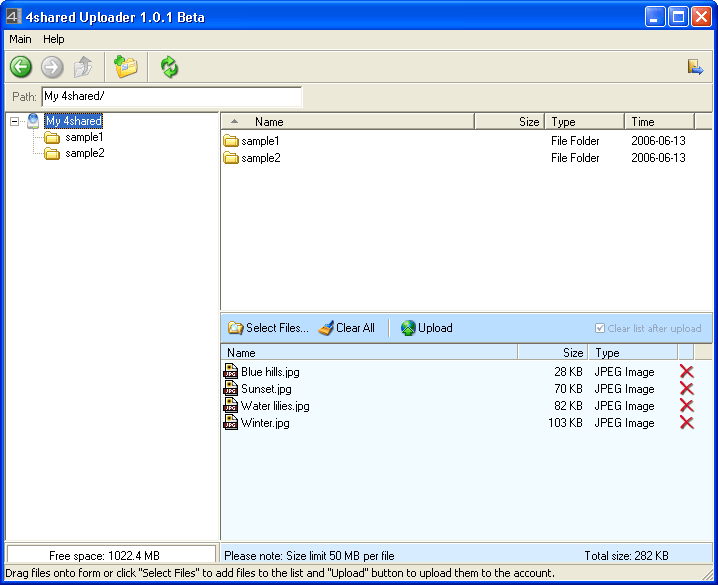Remove Winter.jpg with red X
Image resolution: width=718 pixels, height=585 pixels.
pos(686,422)
